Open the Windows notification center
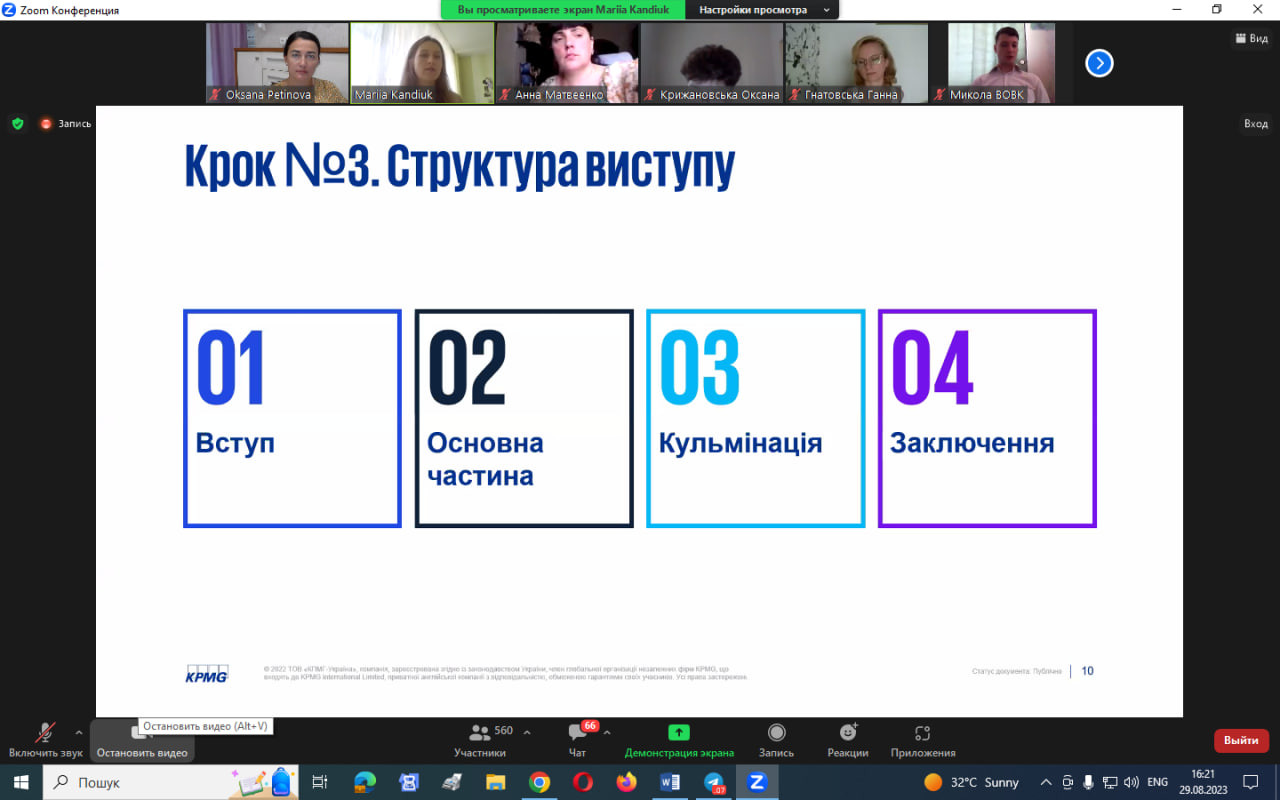Image resolution: width=1280 pixels, height=800 pixels. (1250, 782)
